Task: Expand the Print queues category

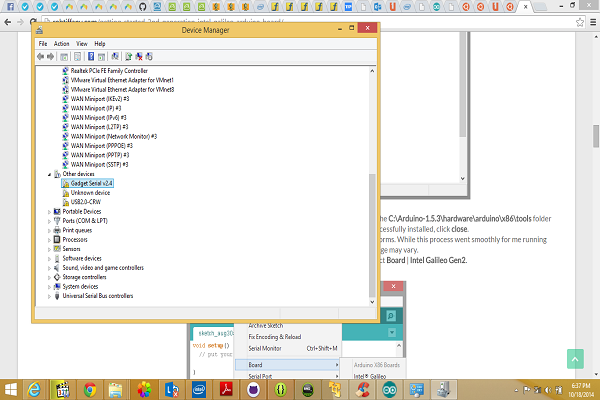Action: click(x=49, y=230)
